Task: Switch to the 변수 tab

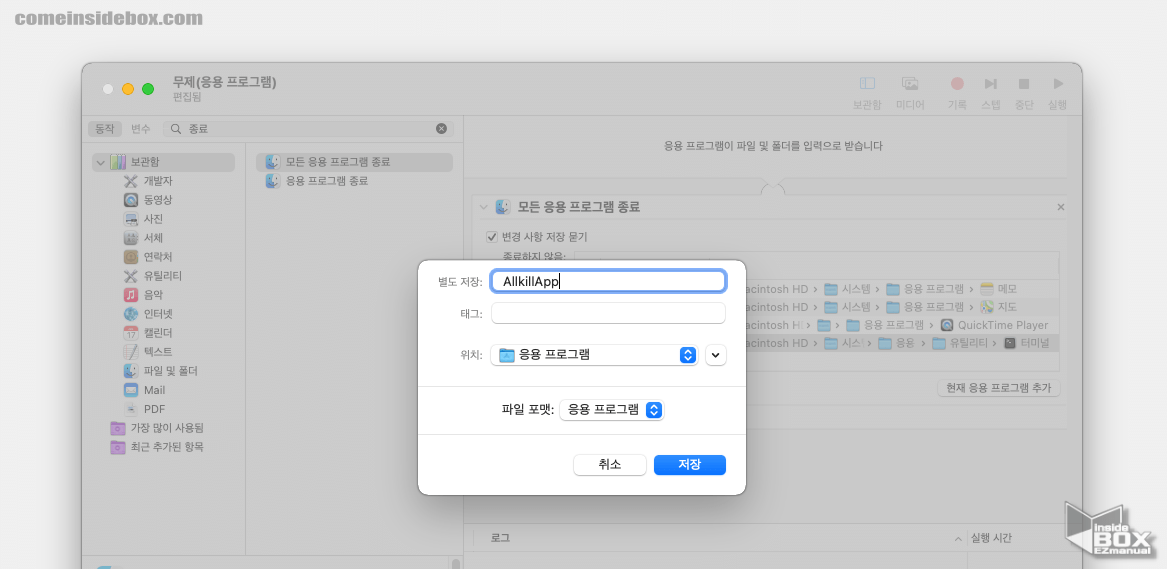Action: click(141, 129)
